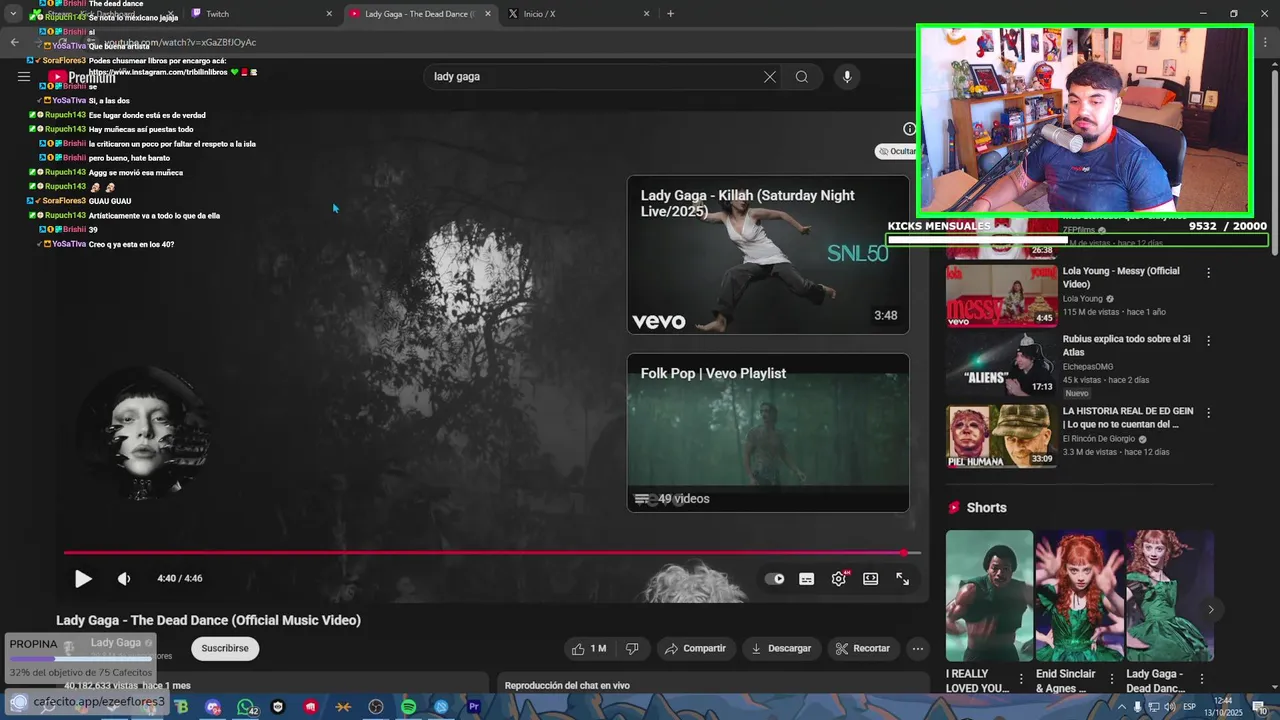This screenshot has width=1280, height=720.
Task: Open a new browser tab
Action: pos(670,14)
